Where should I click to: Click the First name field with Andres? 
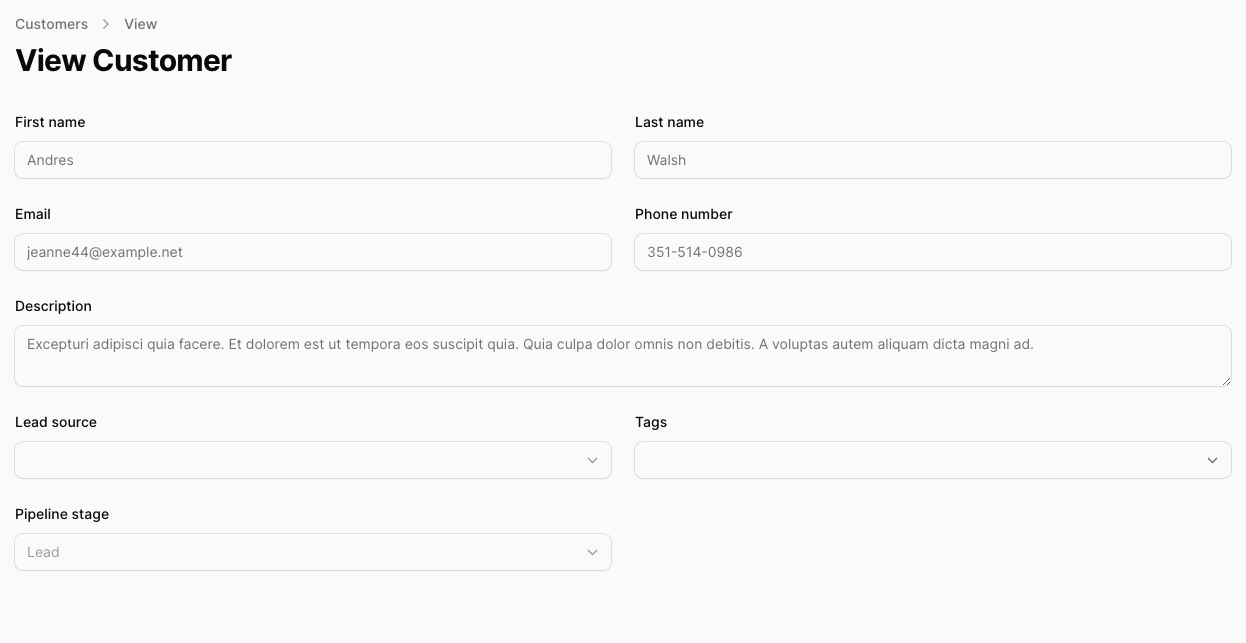312,160
